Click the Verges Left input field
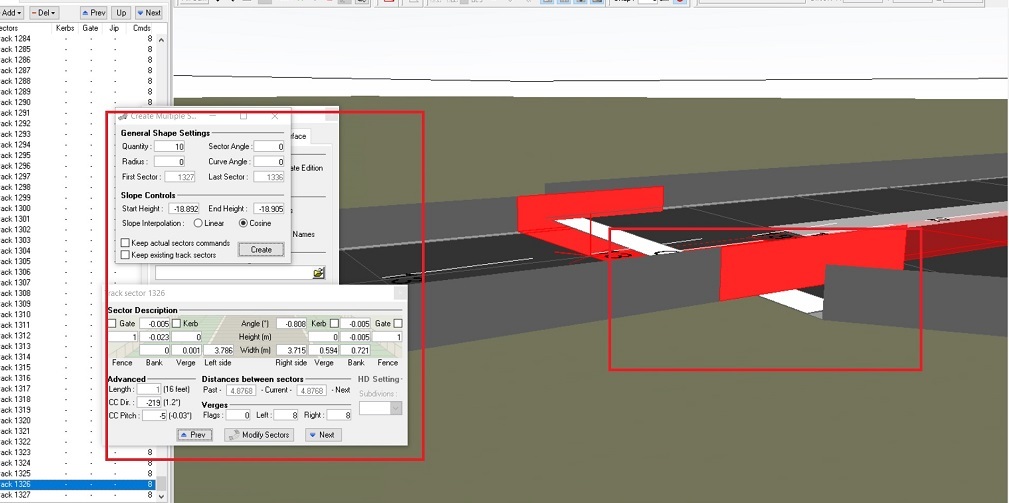This screenshot has height=503, width=1009. pyautogui.click(x=286, y=416)
